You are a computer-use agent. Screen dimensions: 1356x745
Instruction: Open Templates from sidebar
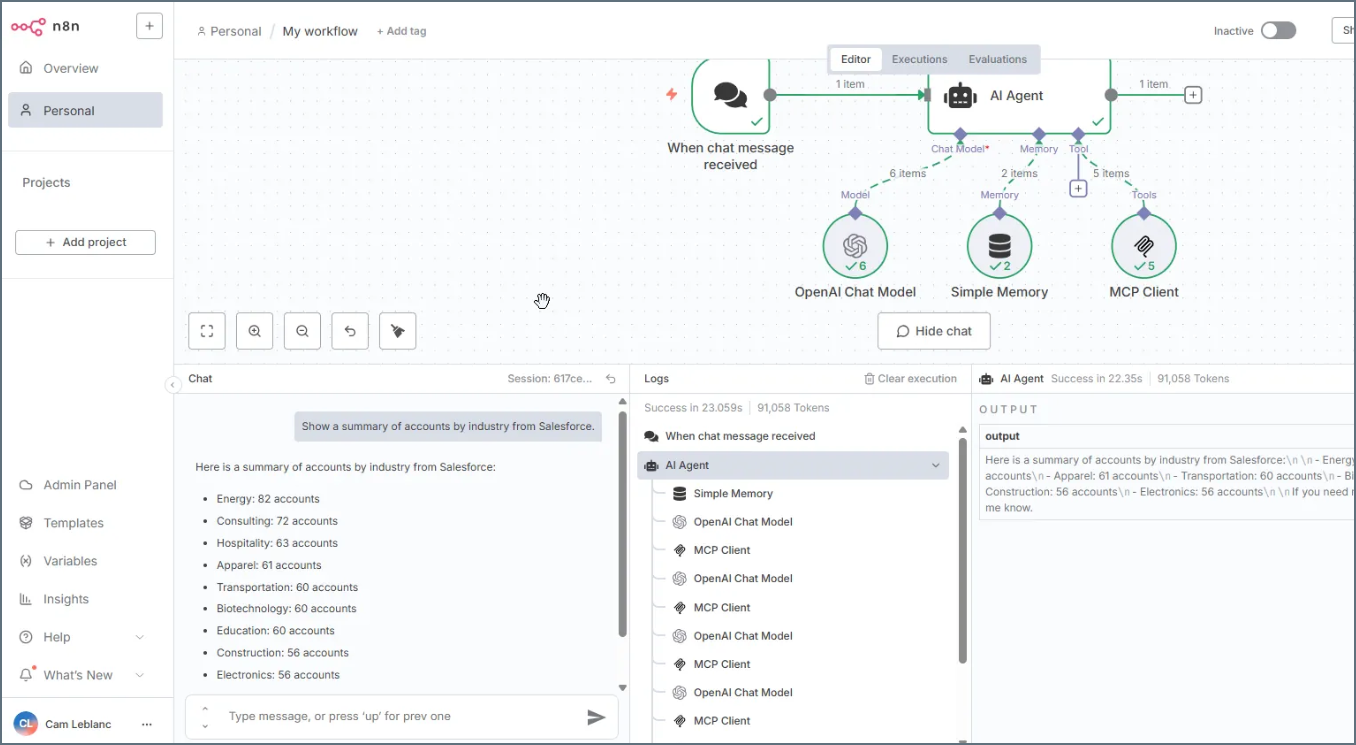73,523
